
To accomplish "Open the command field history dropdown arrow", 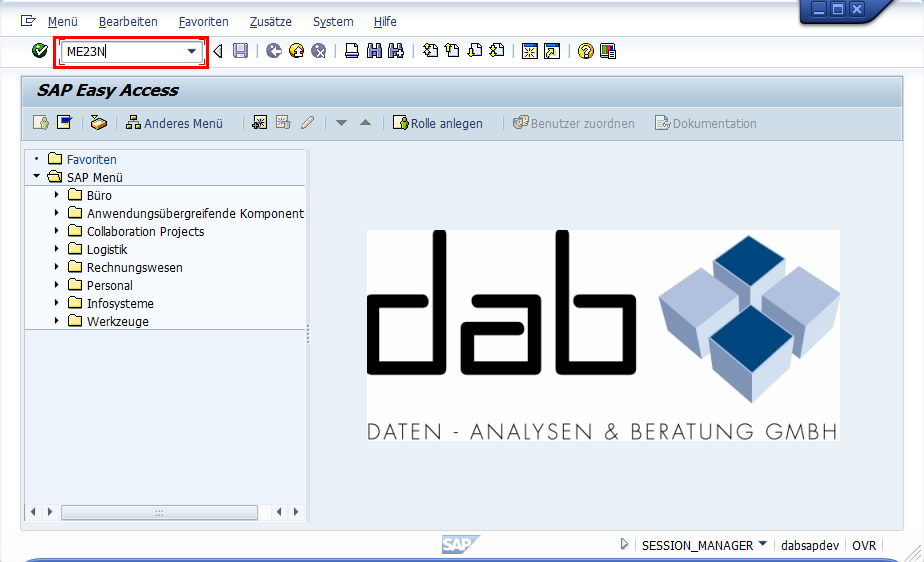I will point(192,52).
